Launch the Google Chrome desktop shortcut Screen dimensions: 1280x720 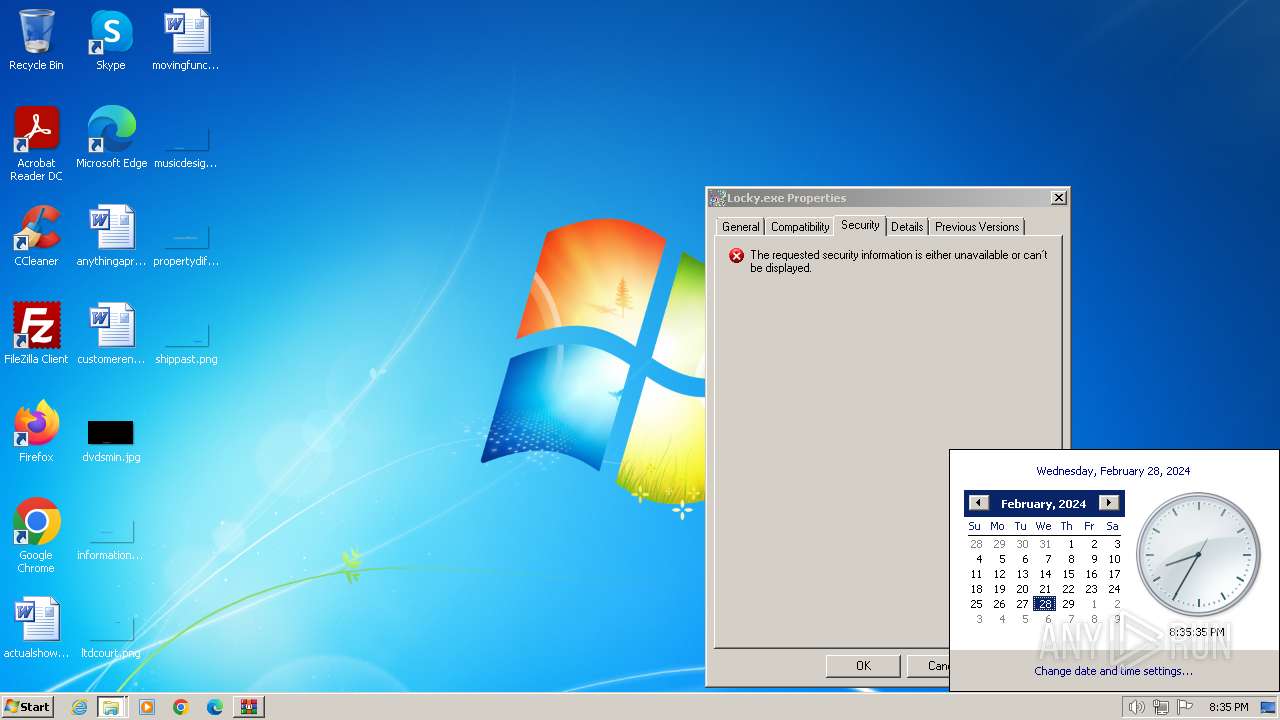36,535
